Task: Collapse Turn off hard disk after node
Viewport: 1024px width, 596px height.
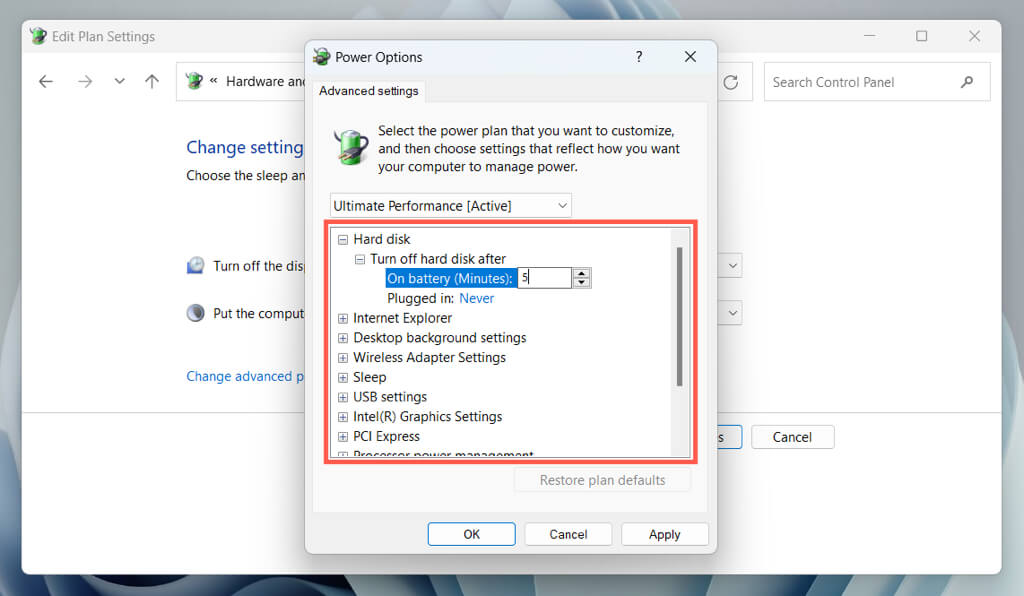Action: pyautogui.click(x=360, y=259)
